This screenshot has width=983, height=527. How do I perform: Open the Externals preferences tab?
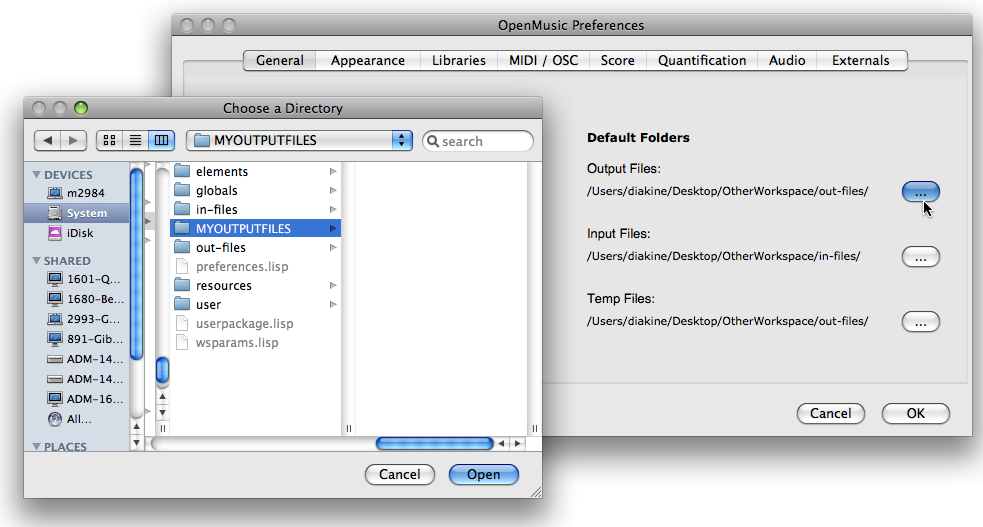pos(861,61)
